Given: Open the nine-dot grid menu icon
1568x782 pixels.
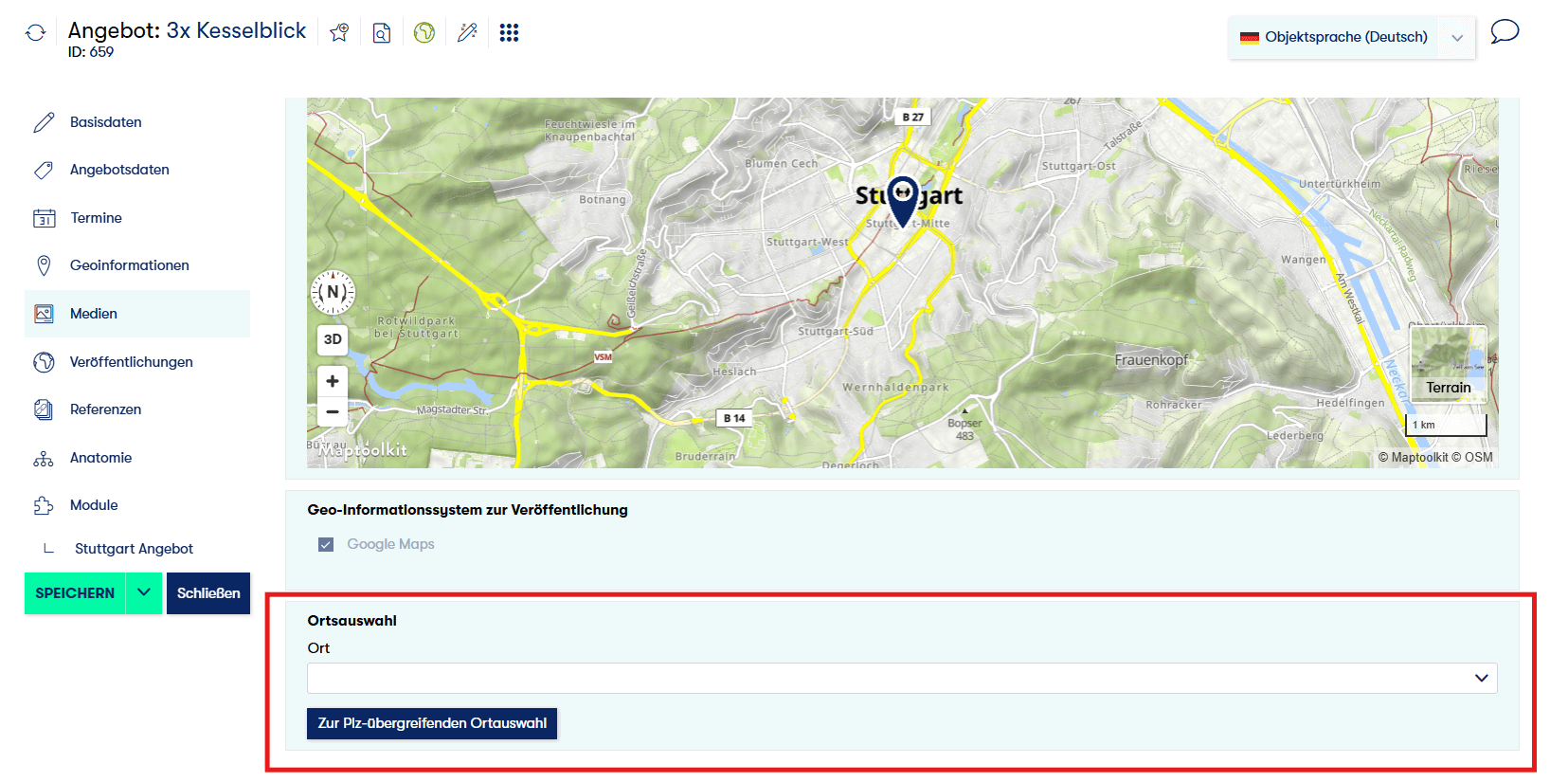Looking at the screenshot, I should (x=509, y=33).
